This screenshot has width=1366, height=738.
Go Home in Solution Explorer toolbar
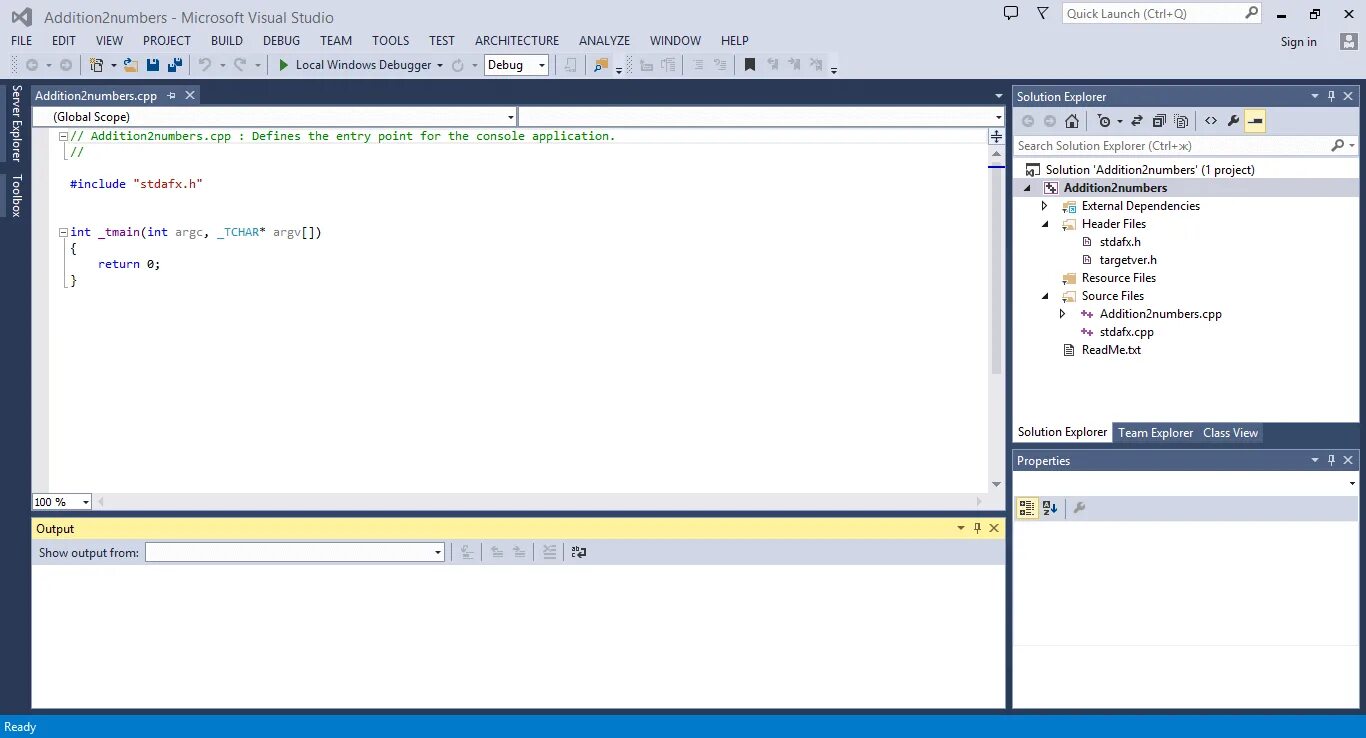tap(1072, 121)
